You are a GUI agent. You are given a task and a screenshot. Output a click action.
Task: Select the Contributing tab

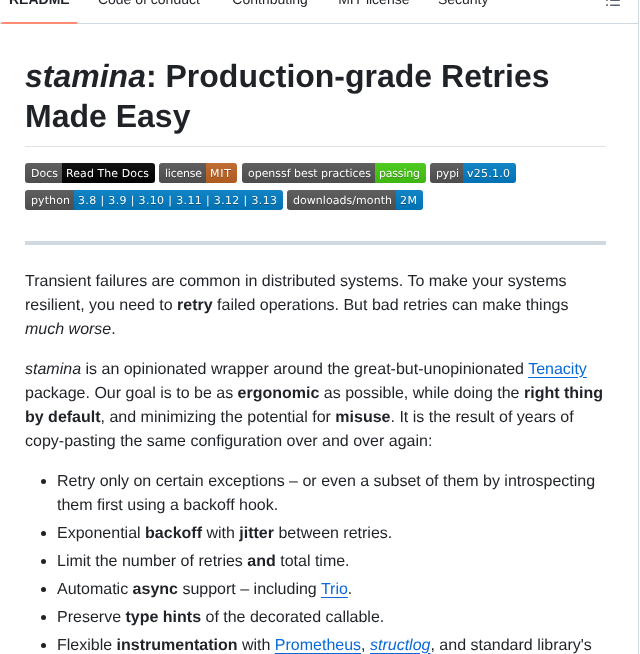tap(270, 3)
